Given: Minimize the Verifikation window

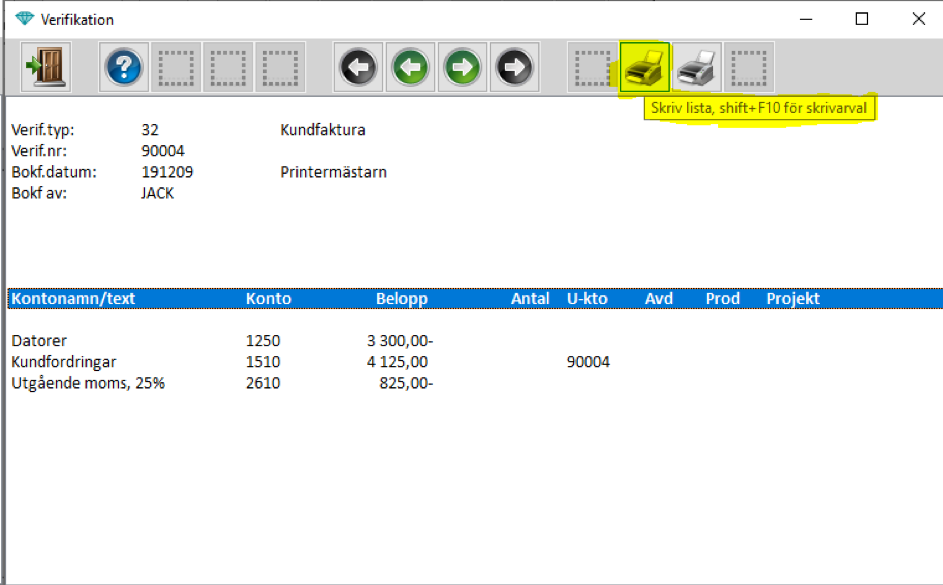Looking at the screenshot, I should coord(806,19).
